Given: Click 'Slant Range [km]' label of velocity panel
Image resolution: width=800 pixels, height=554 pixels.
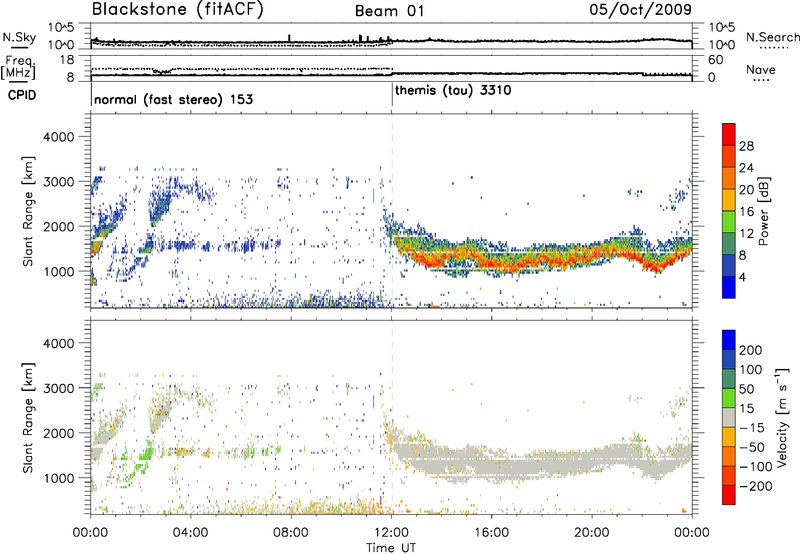Looking at the screenshot, I should pyautogui.click(x=28, y=418).
